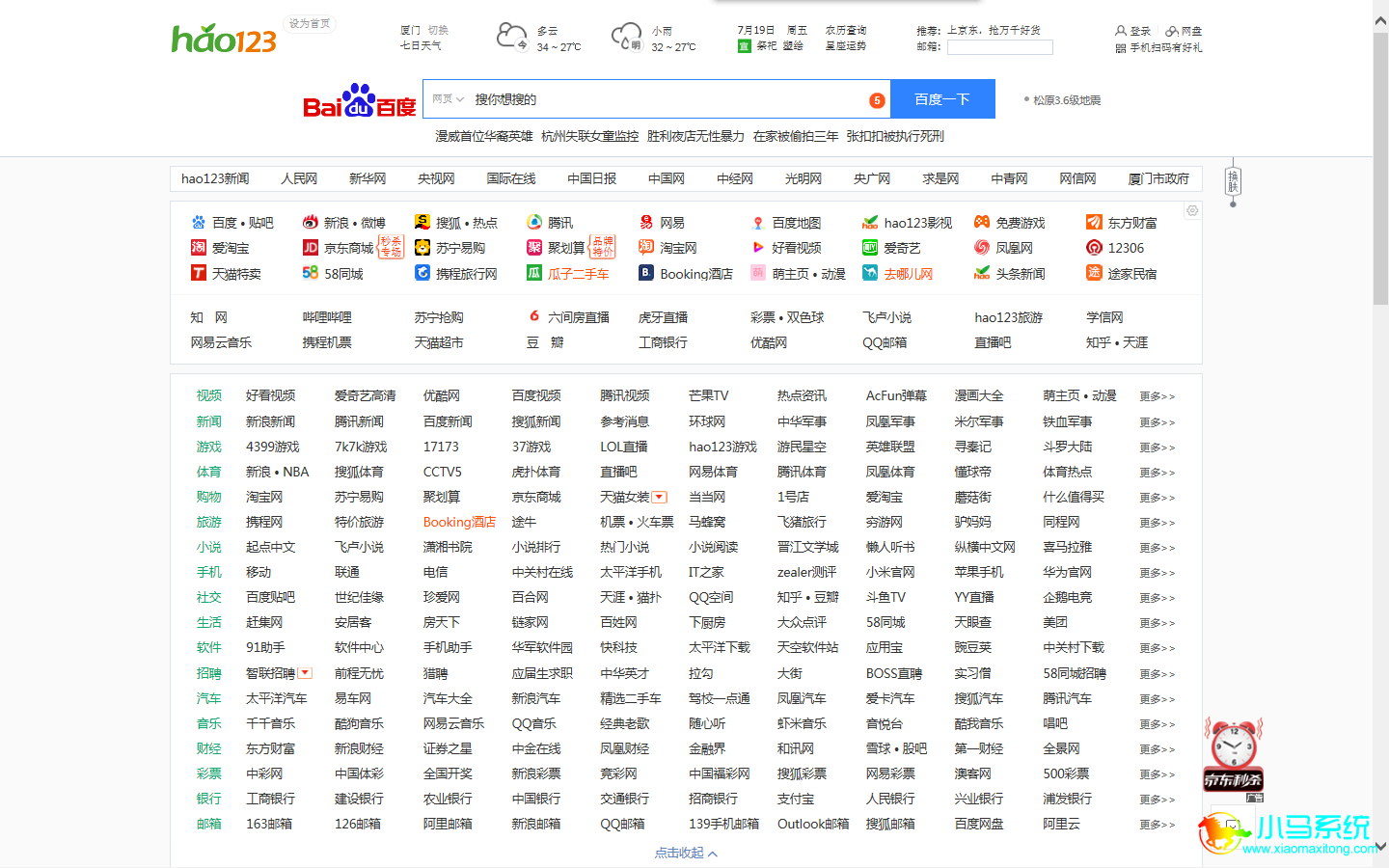
Task: Open the 网页 search type dropdown
Action: pyautogui.click(x=449, y=99)
